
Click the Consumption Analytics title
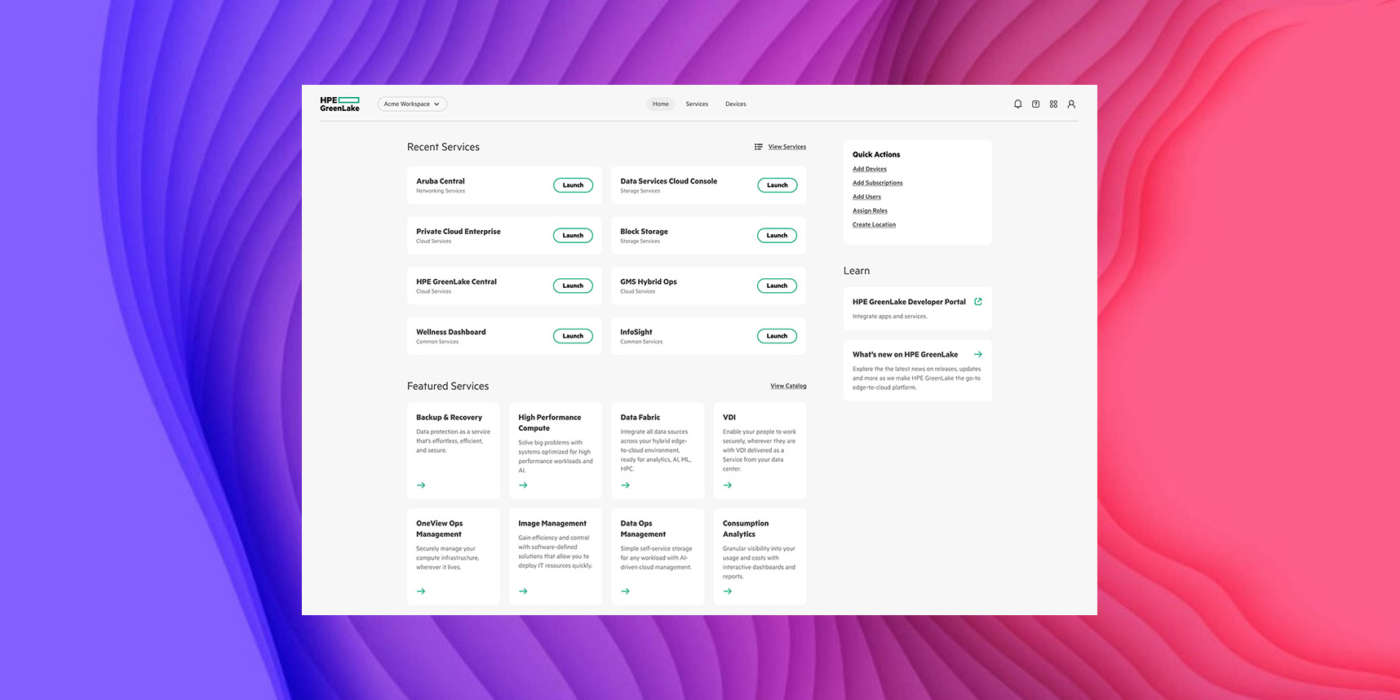746,528
